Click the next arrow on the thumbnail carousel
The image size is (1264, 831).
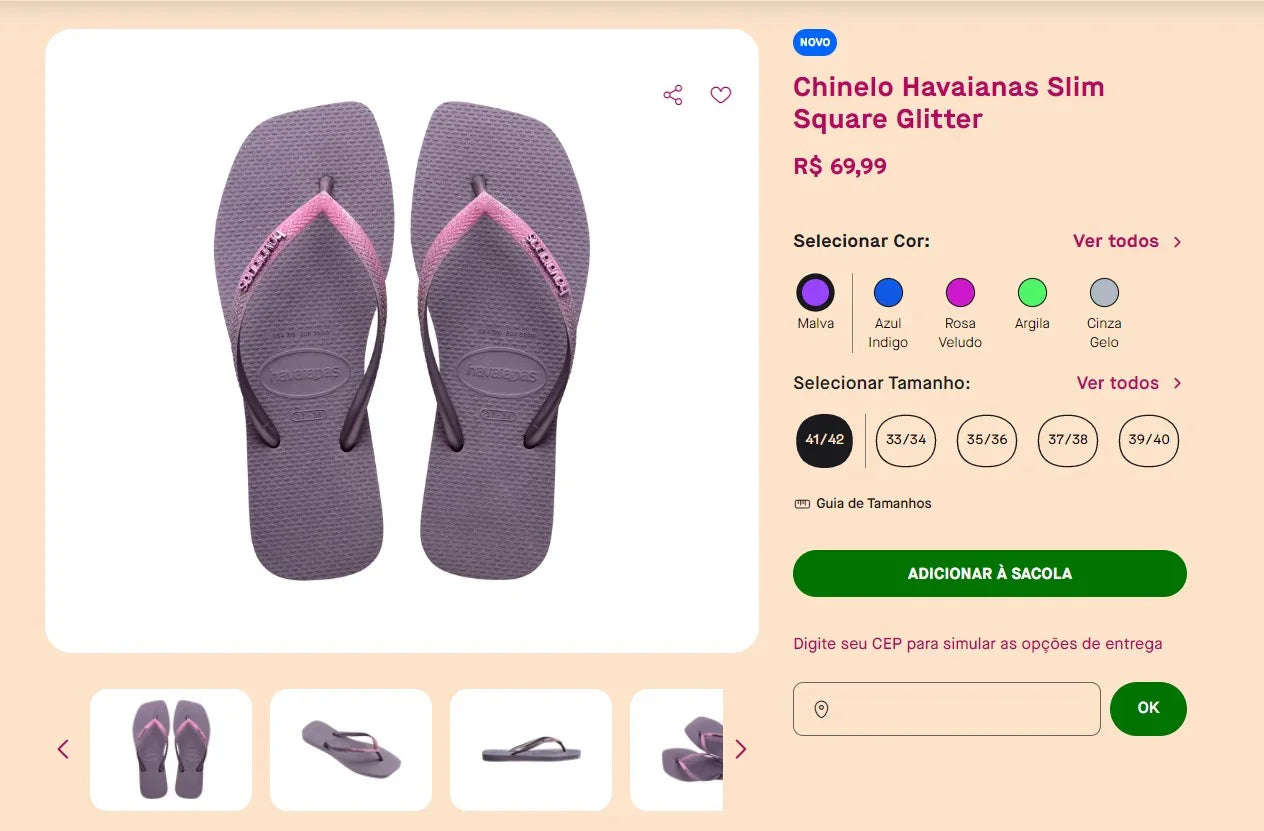pyautogui.click(x=741, y=749)
